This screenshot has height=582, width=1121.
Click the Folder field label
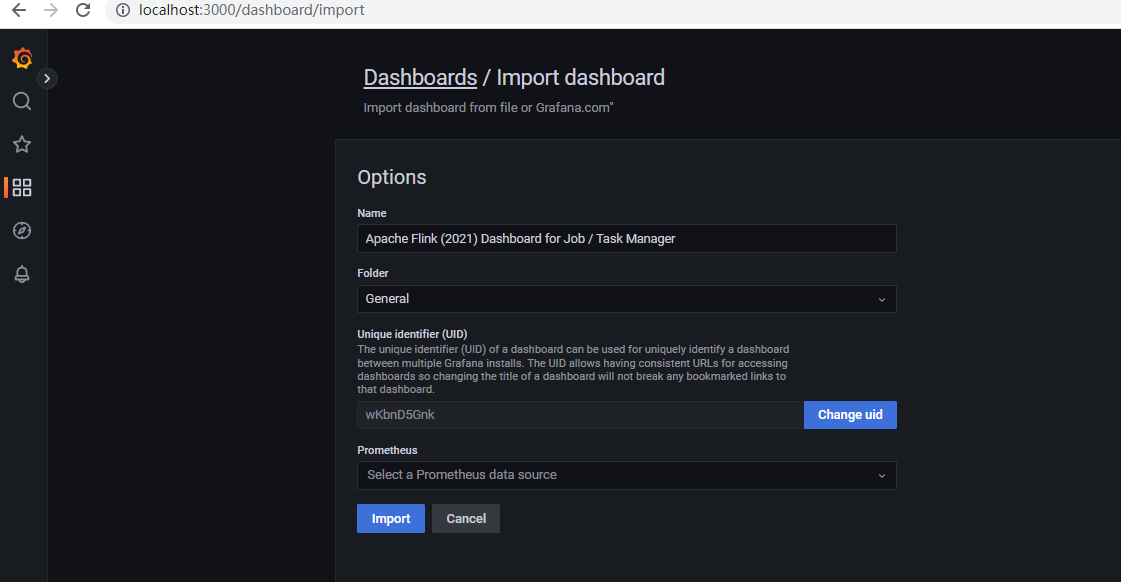pyautogui.click(x=373, y=273)
